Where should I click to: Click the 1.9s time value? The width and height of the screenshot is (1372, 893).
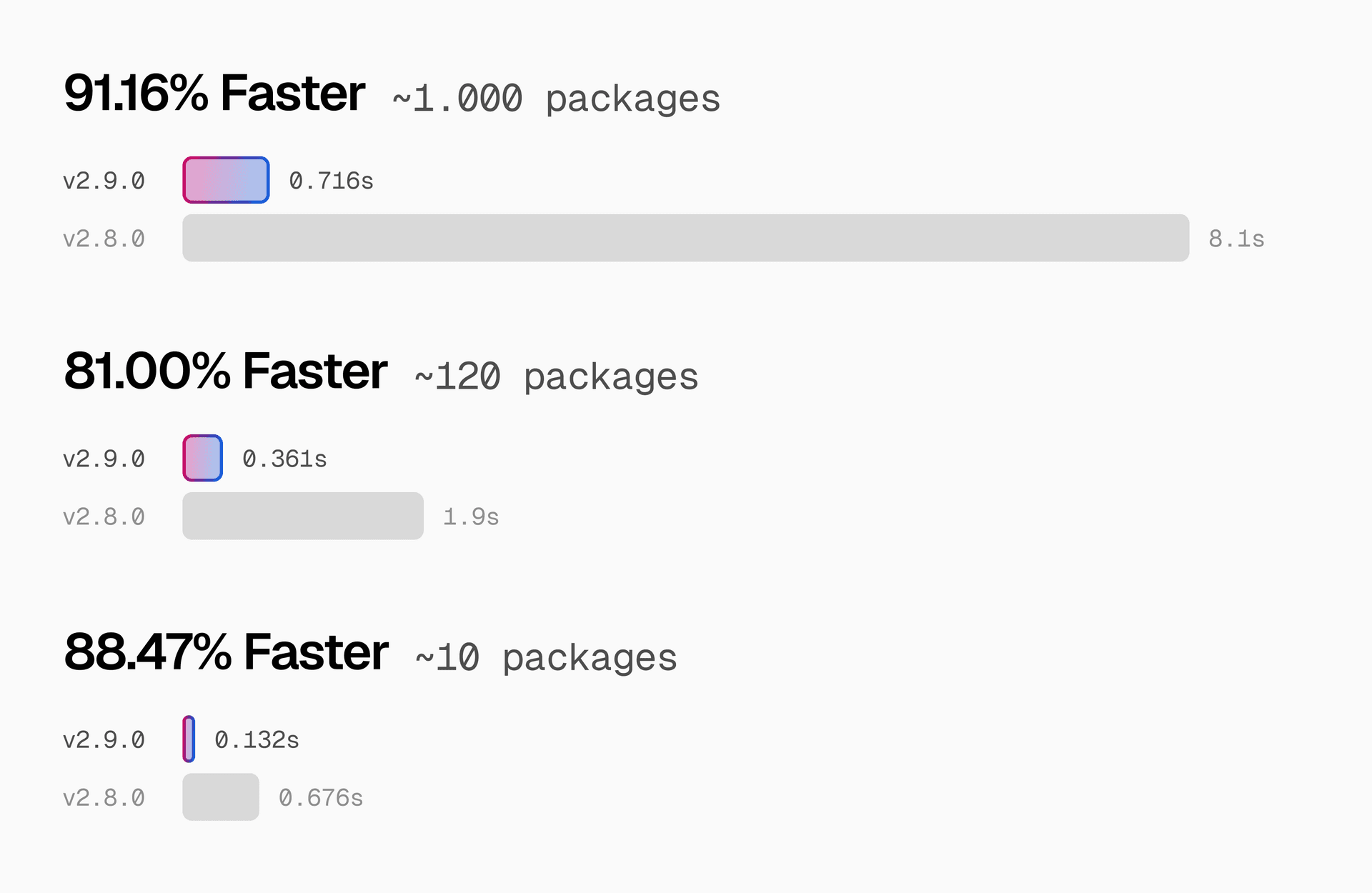(x=471, y=517)
